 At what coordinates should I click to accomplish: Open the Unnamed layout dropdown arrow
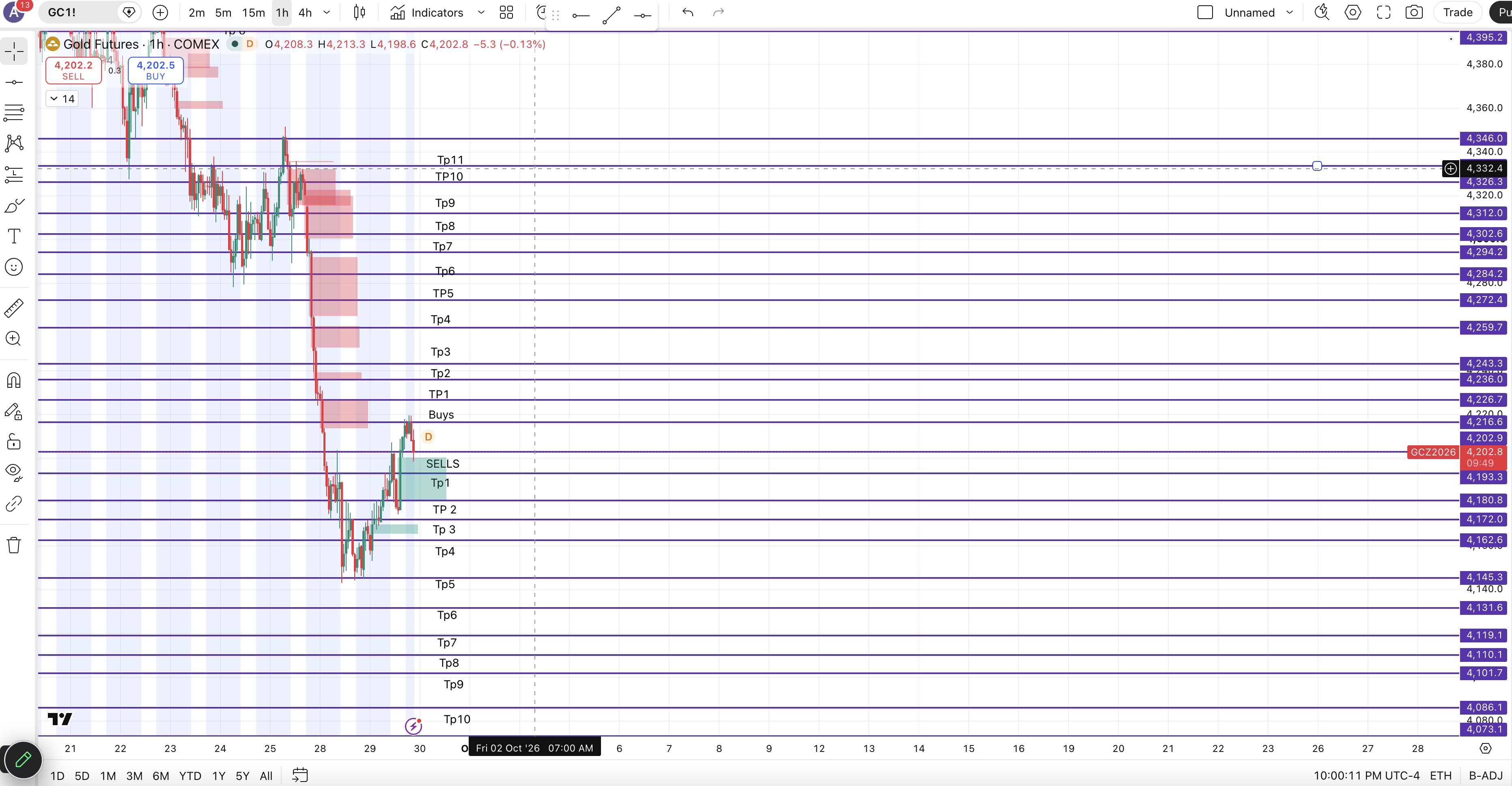[x=1290, y=12]
